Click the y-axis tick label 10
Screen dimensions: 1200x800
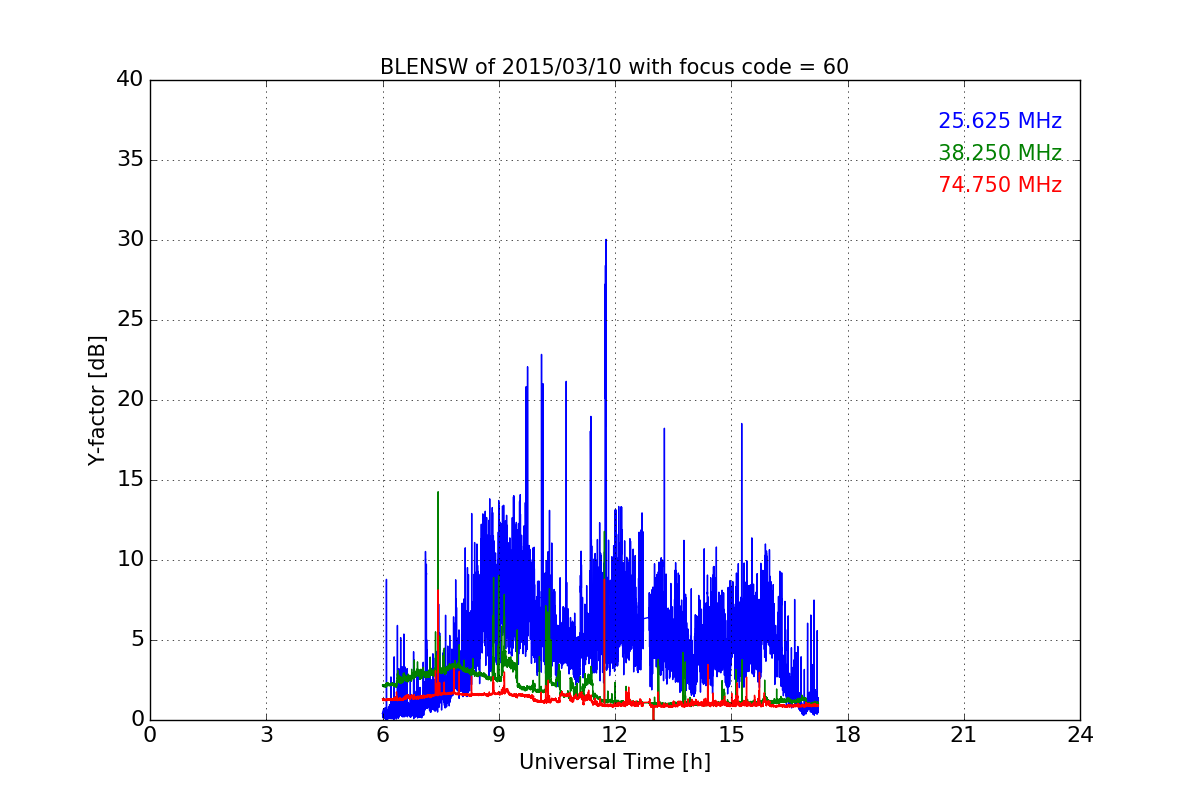[130, 559]
